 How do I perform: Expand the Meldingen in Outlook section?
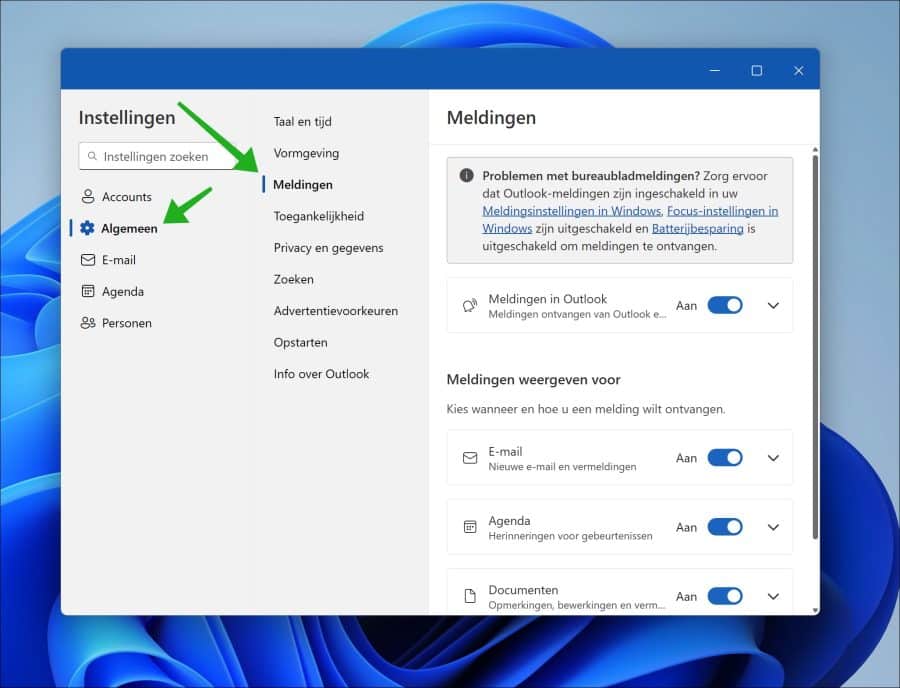[x=772, y=306]
